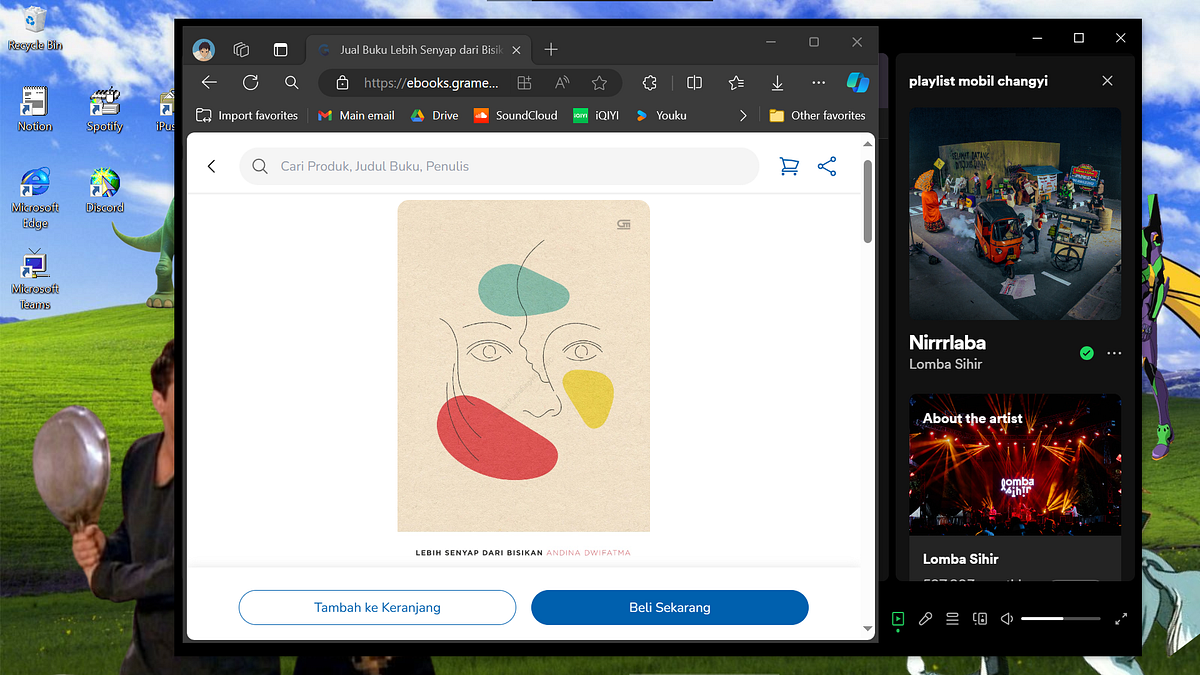This screenshot has width=1200, height=675.
Task: Open Spotify connect to a device
Action: click(x=980, y=619)
